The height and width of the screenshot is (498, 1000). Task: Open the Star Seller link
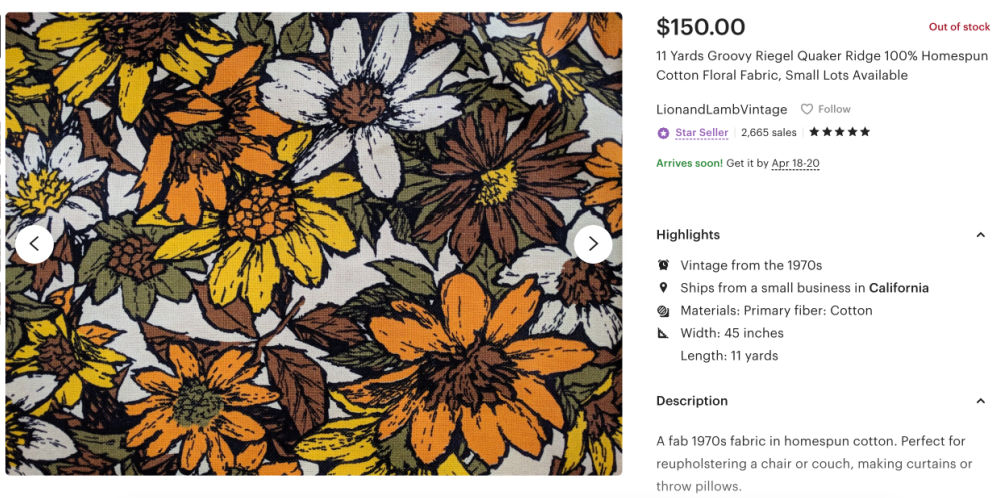coord(701,133)
